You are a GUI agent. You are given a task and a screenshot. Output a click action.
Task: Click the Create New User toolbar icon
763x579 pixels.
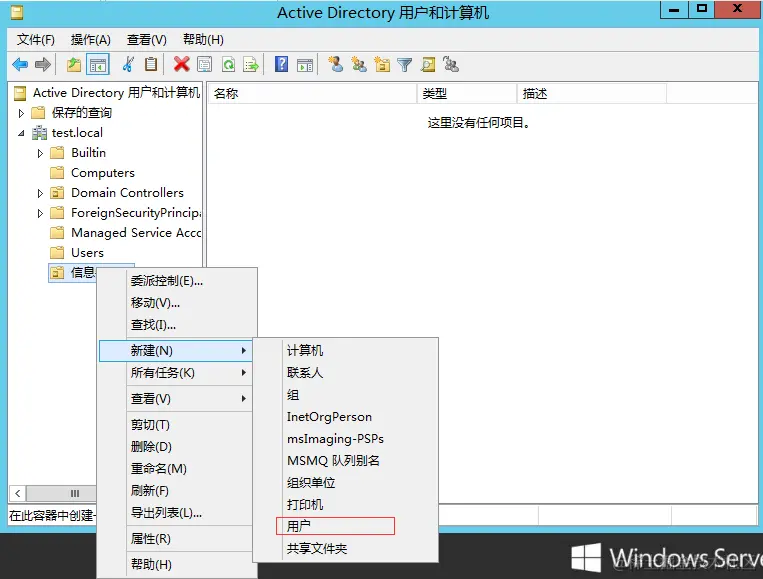point(335,64)
